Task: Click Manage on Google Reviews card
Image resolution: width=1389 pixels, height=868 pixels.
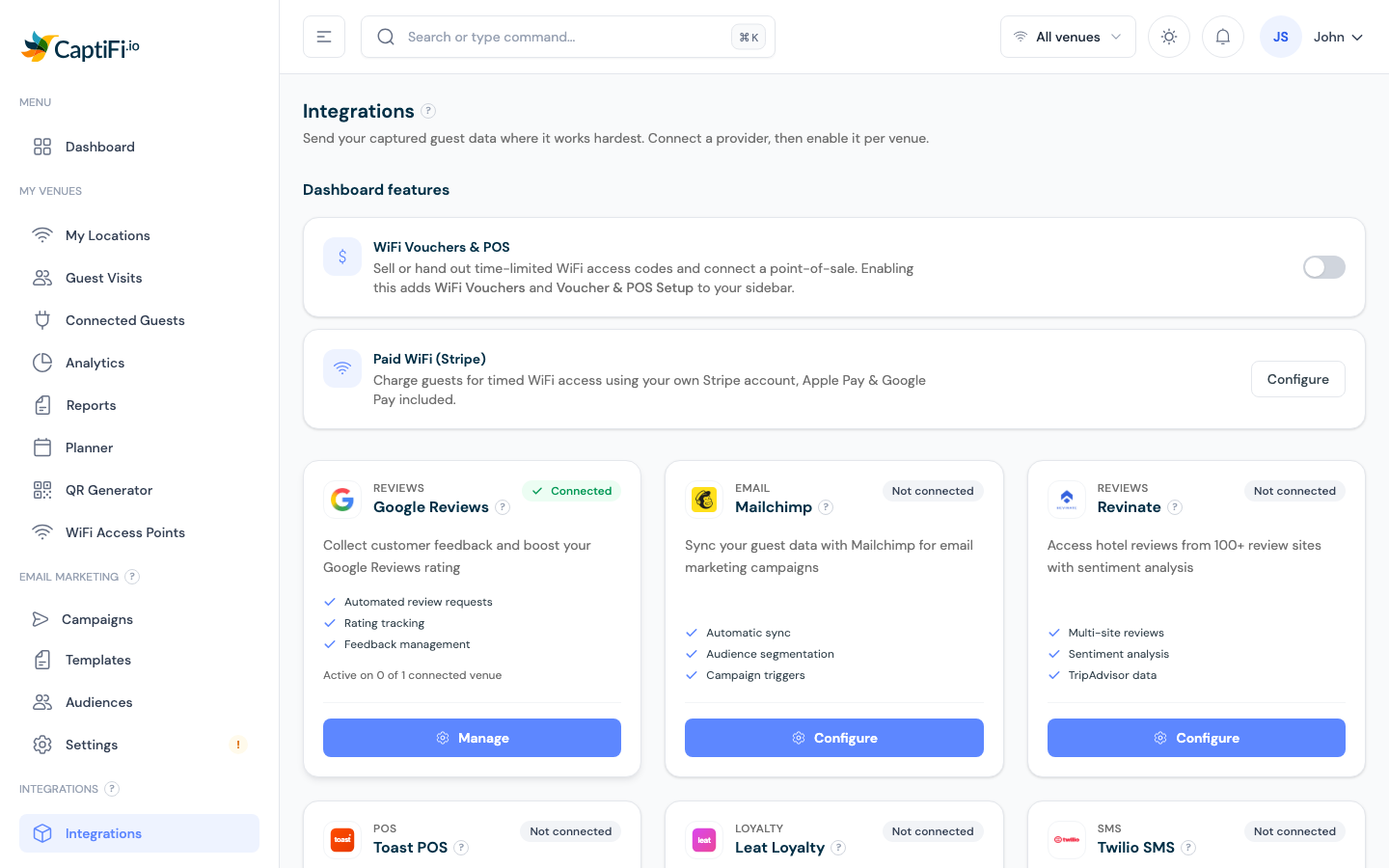Action: [472, 738]
